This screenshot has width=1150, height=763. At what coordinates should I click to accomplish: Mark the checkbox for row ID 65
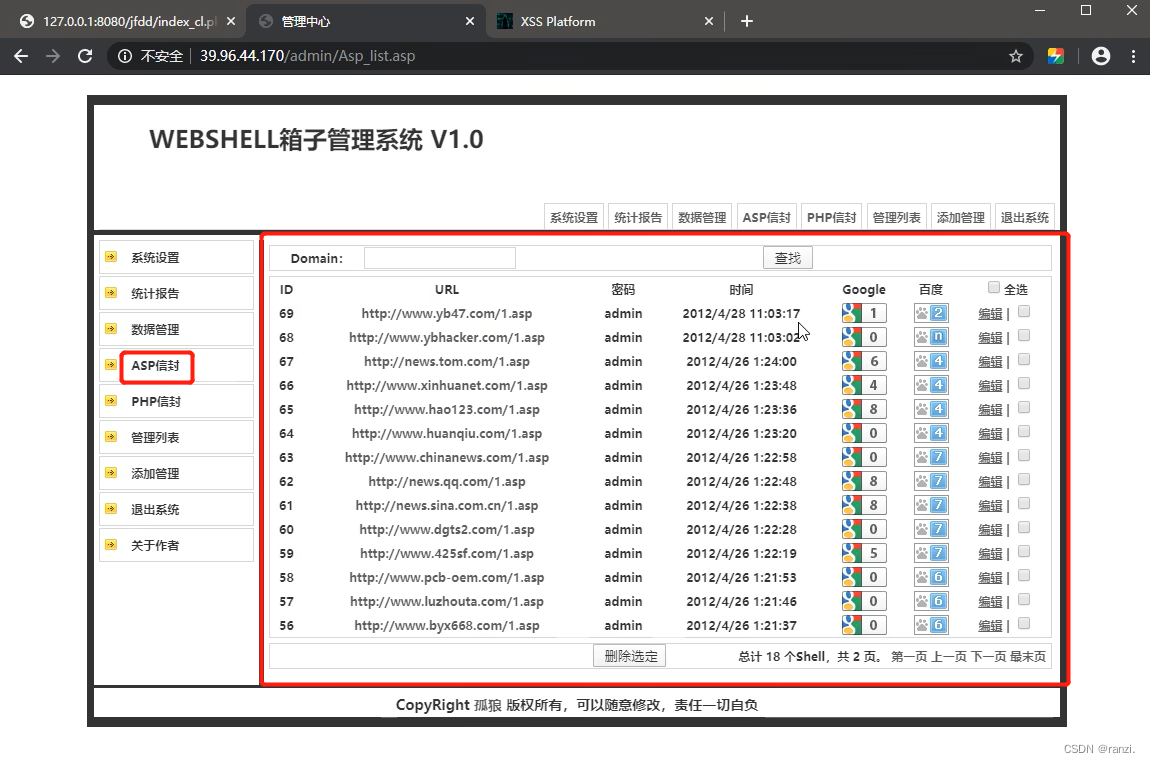click(1024, 407)
